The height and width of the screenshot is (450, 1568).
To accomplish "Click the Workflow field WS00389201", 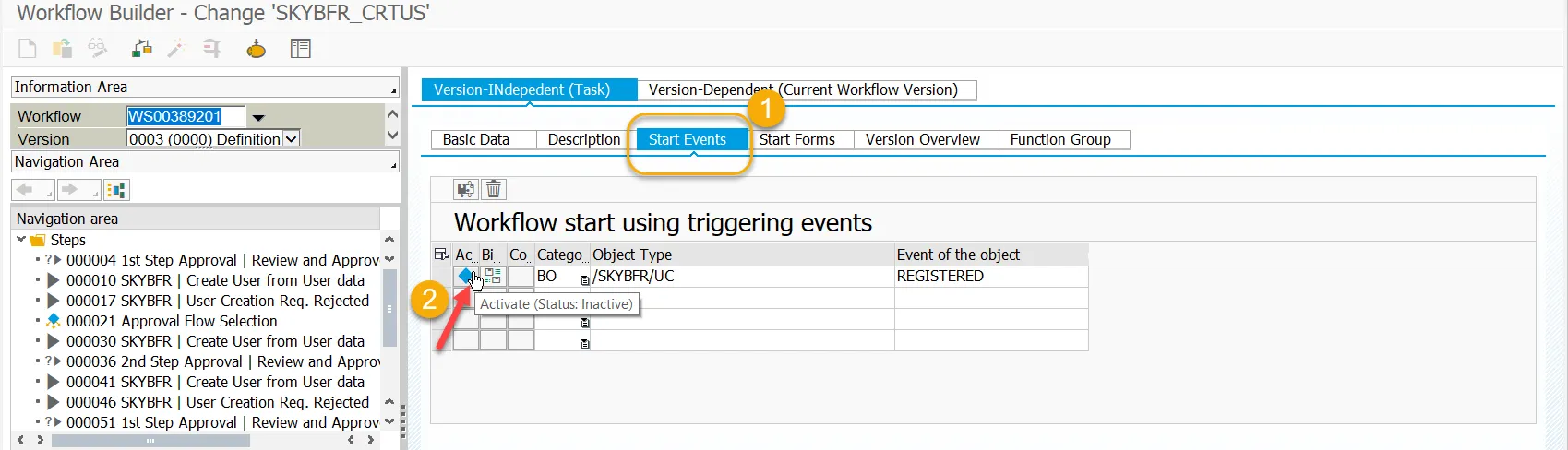I will pos(186,116).
